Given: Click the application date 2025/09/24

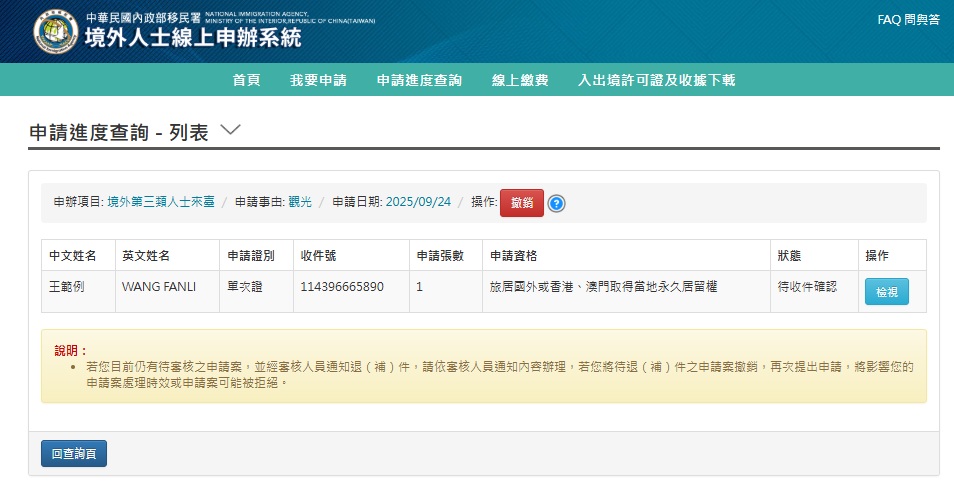Looking at the screenshot, I should (x=419, y=202).
